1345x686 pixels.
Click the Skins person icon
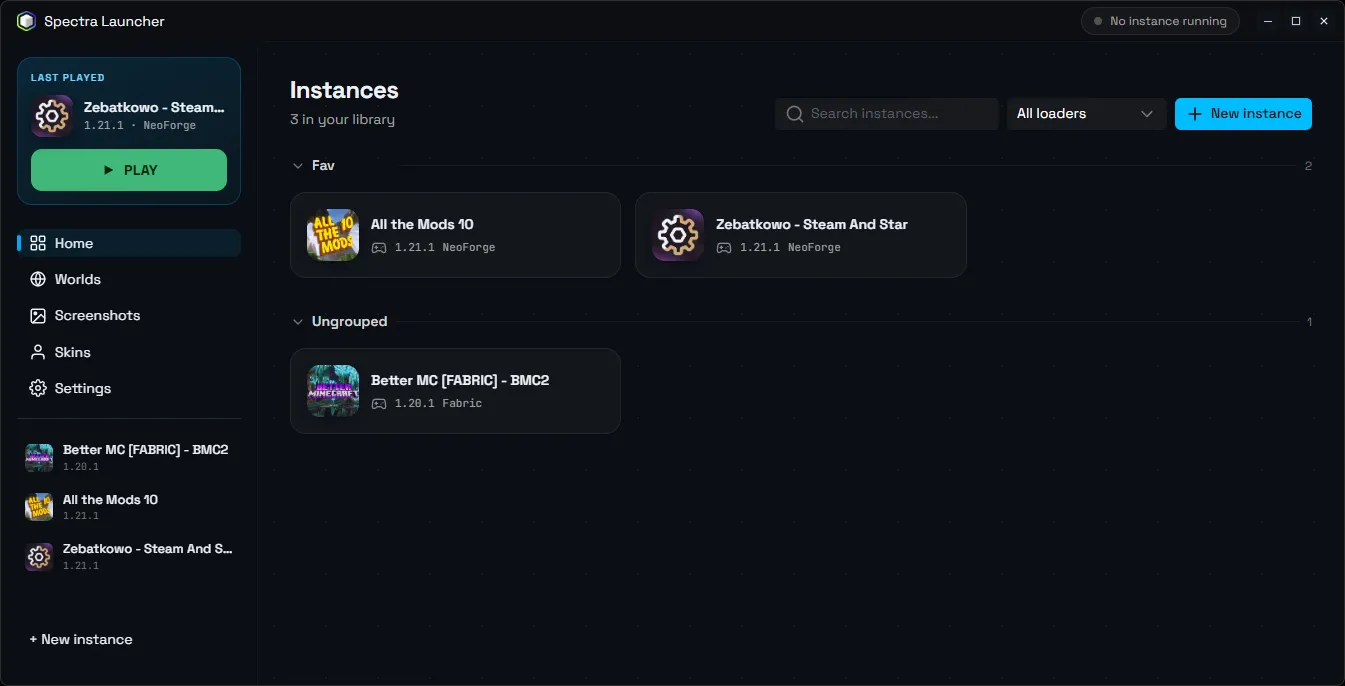tap(38, 352)
